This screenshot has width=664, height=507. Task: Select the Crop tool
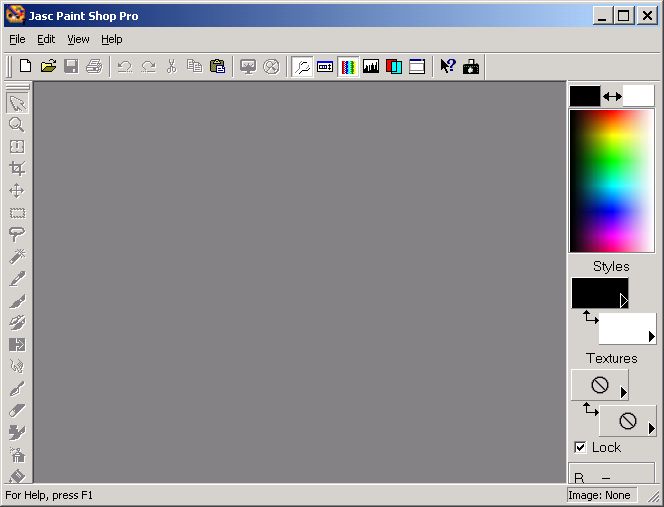[17, 168]
